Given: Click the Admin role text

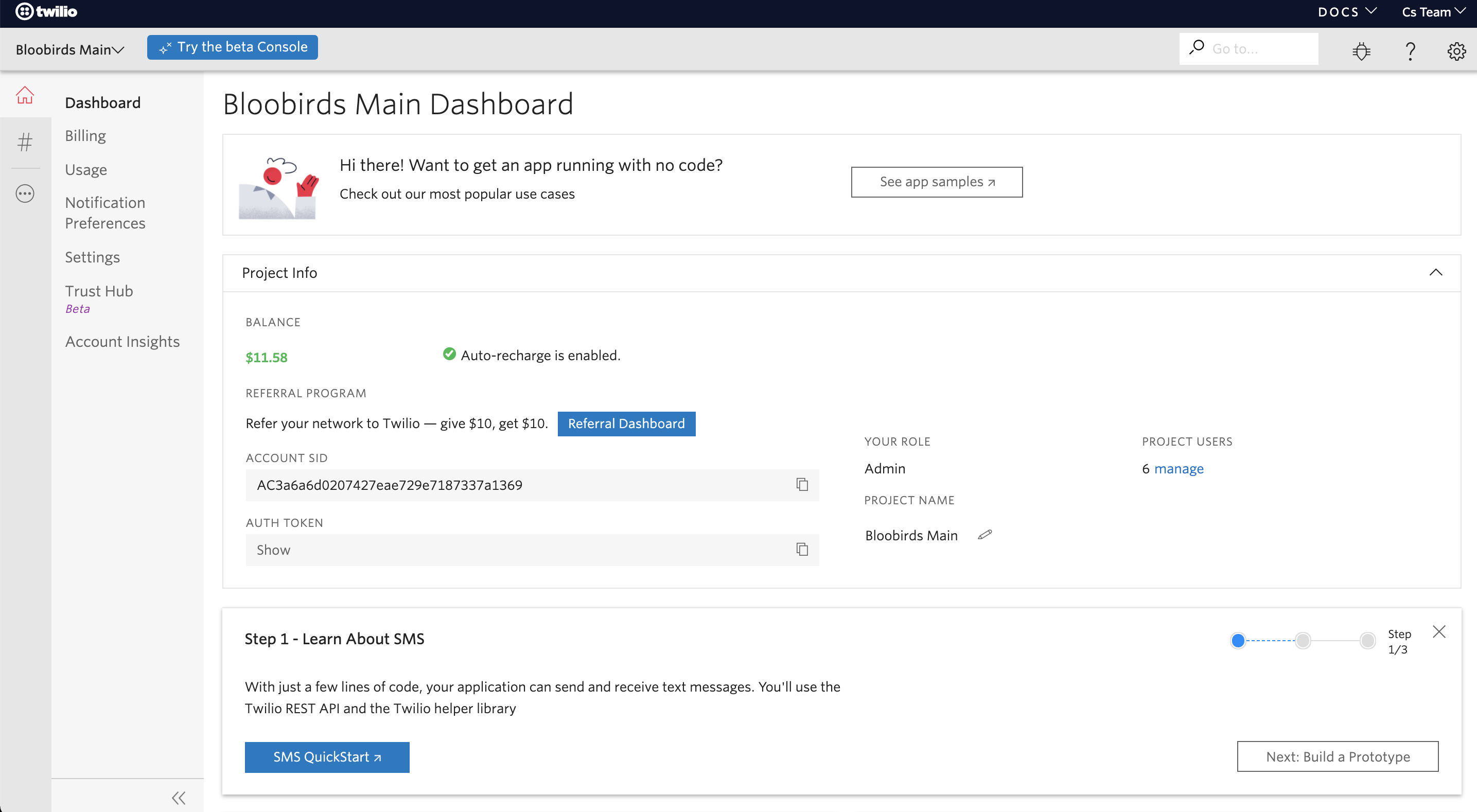Looking at the screenshot, I should (x=885, y=468).
